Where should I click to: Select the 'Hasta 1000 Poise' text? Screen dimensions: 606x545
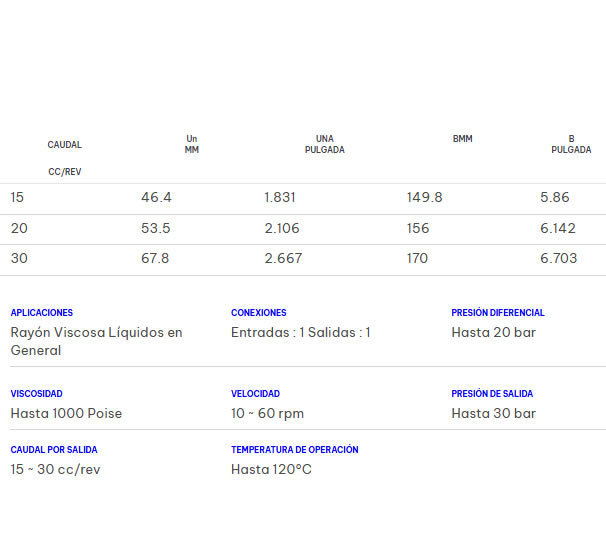click(66, 414)
